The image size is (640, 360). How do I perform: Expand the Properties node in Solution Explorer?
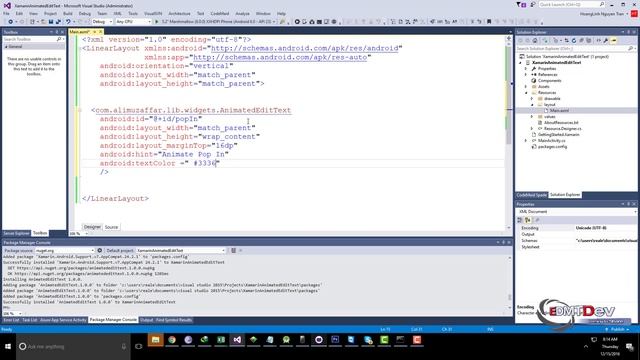click(x=526, y=69)
